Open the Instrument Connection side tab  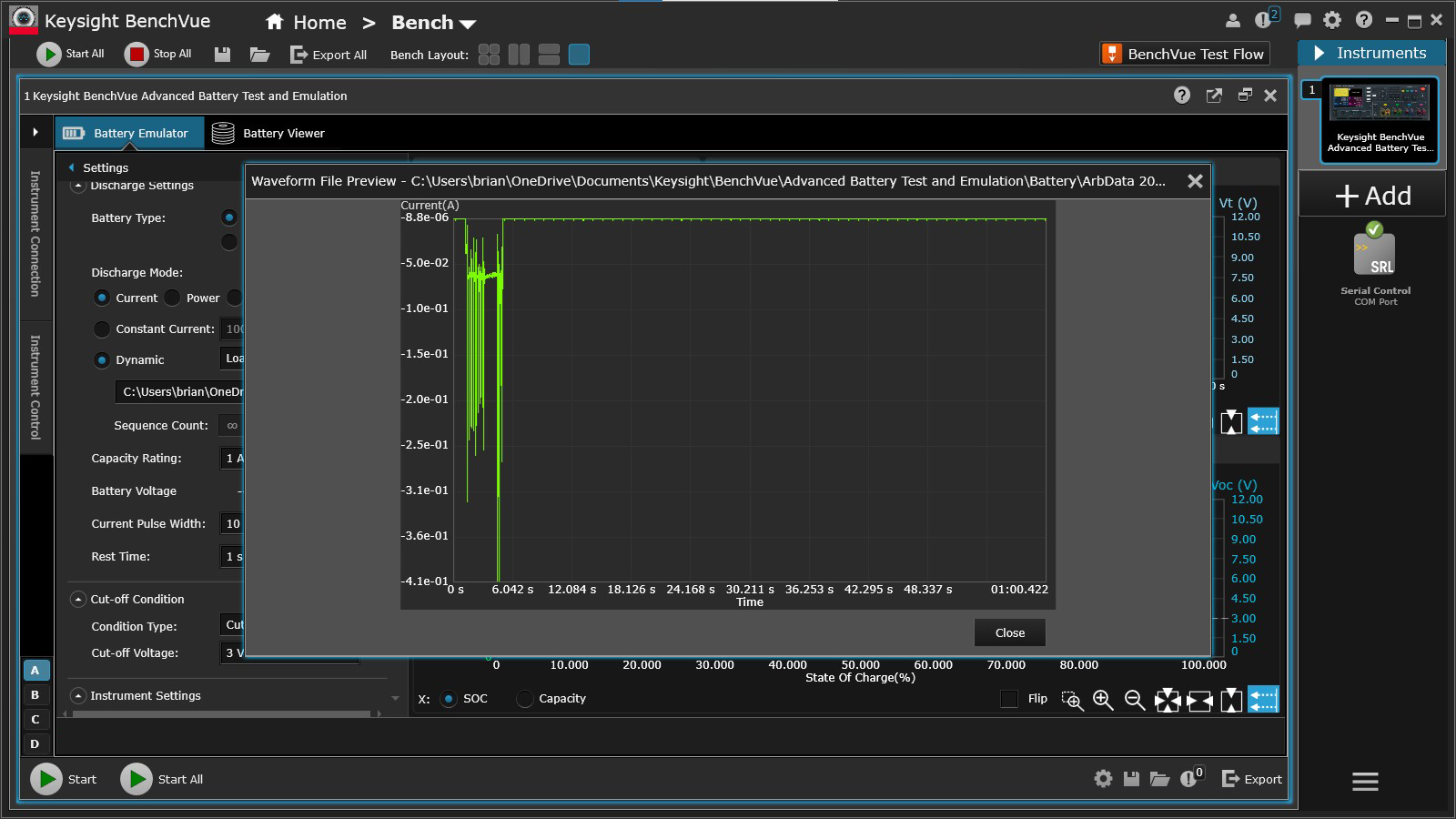(35, 234)
